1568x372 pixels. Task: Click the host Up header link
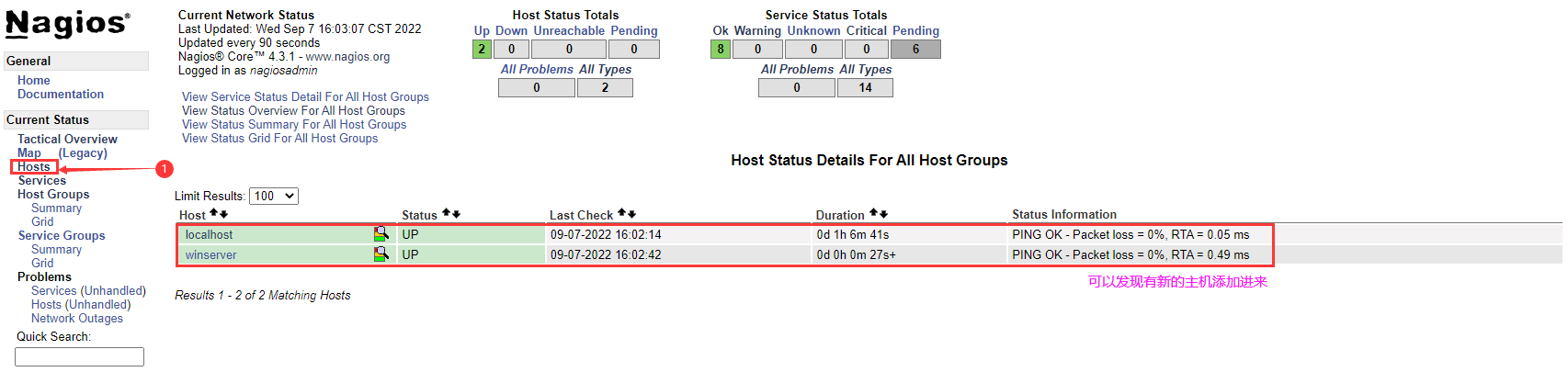point(482,30)
